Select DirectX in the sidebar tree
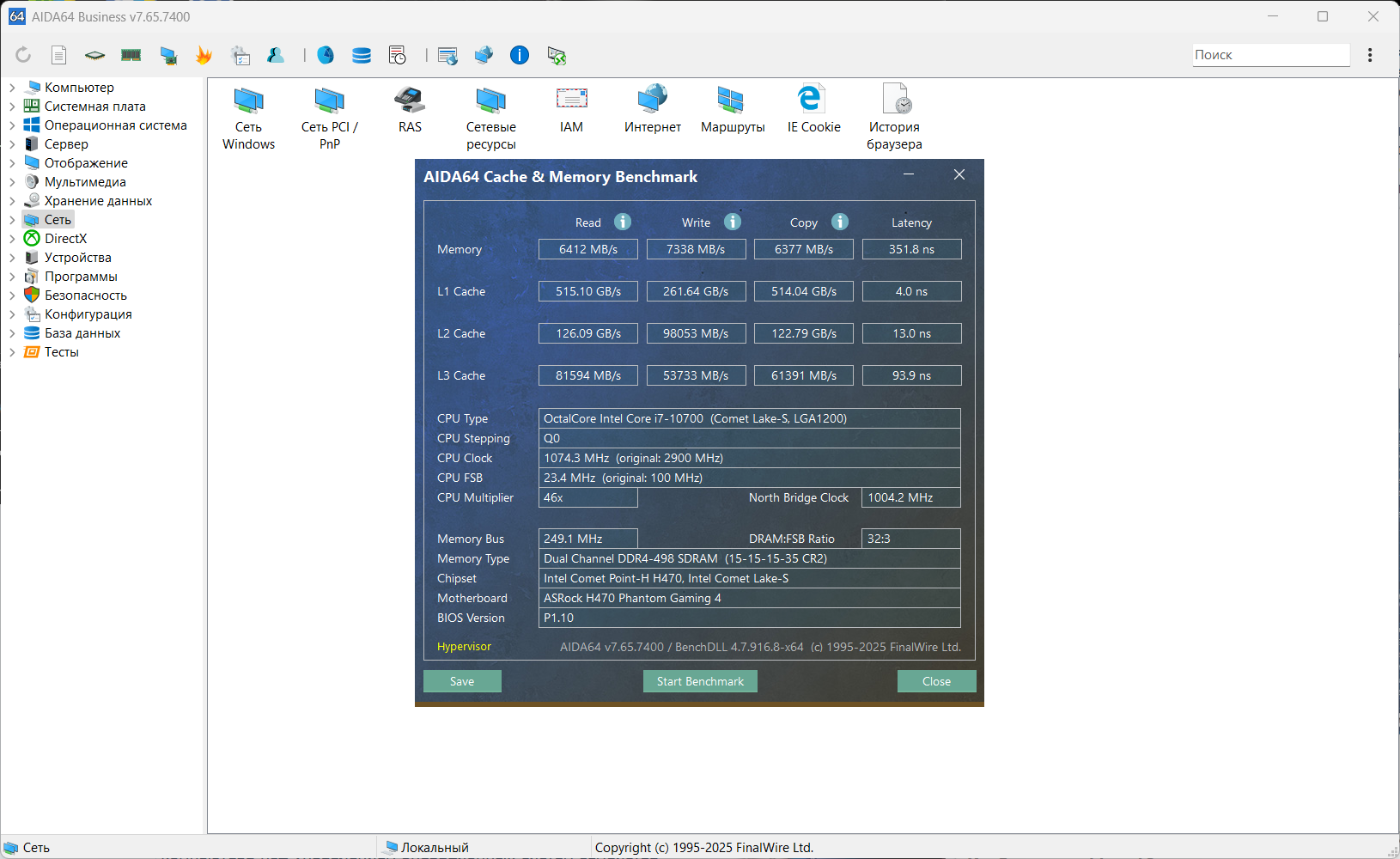Viewport: 1400px width, 859px height. (65, 239)
